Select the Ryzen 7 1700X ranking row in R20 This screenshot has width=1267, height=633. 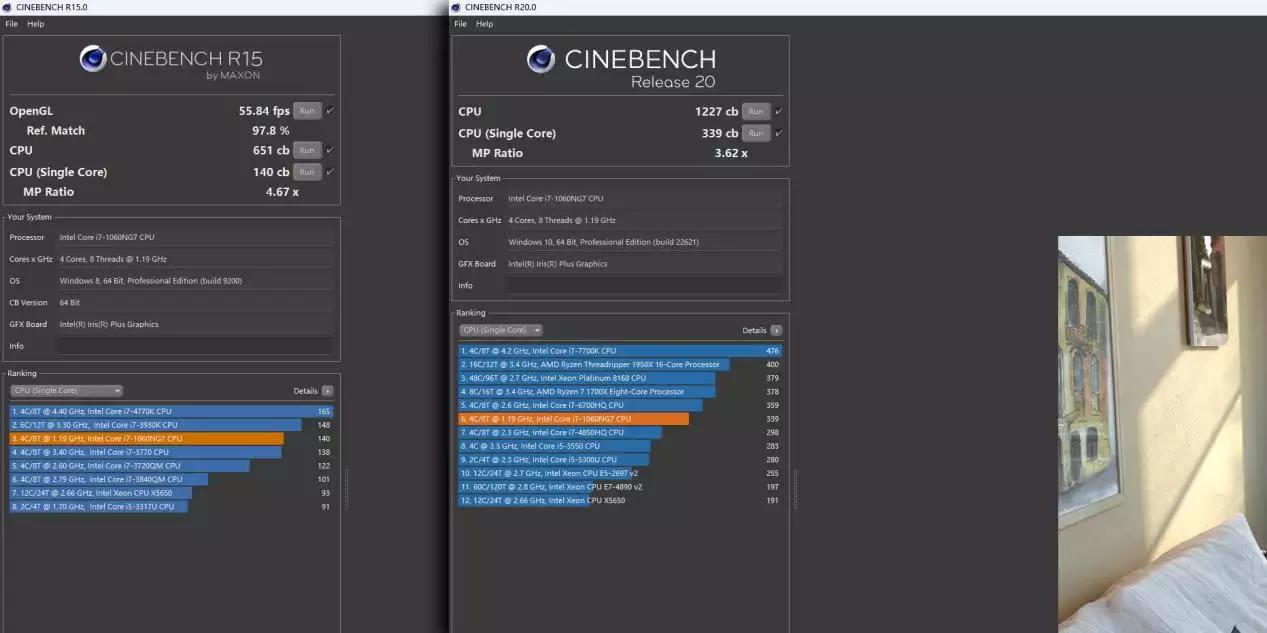tap(620, 392)
